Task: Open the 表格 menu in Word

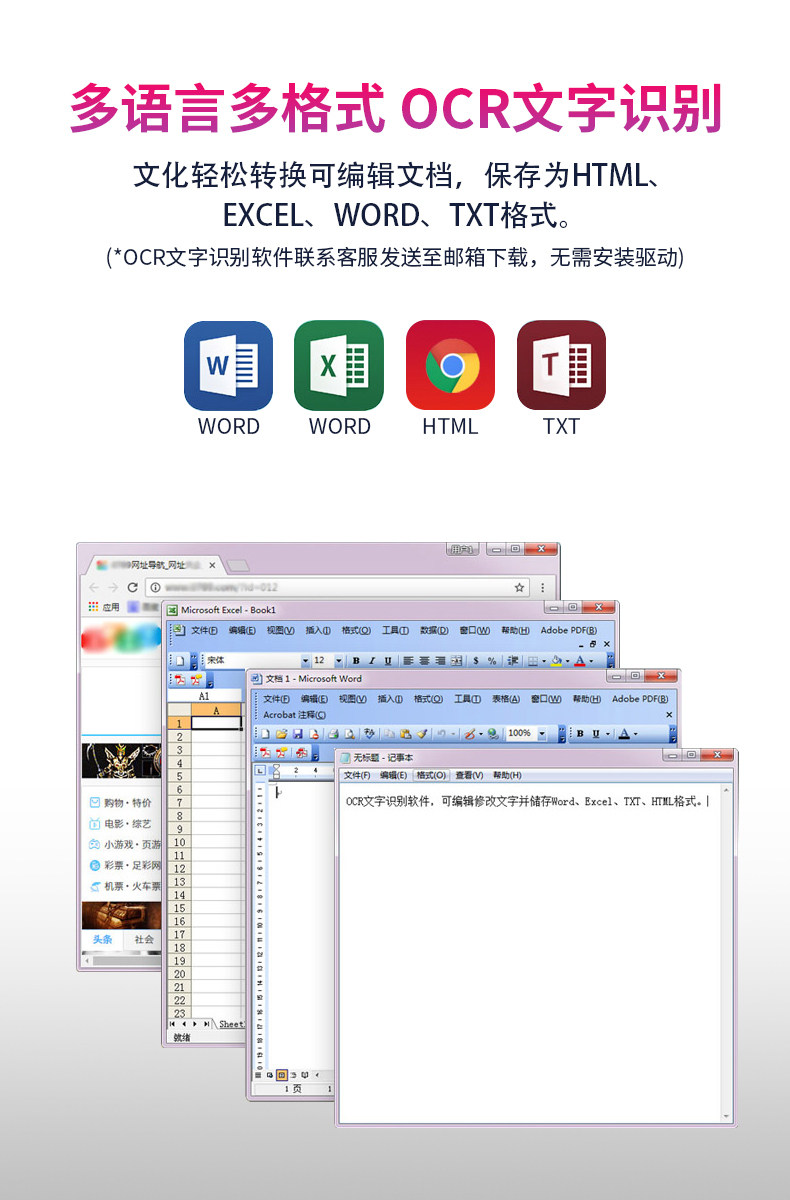Action: coord(505,699)
